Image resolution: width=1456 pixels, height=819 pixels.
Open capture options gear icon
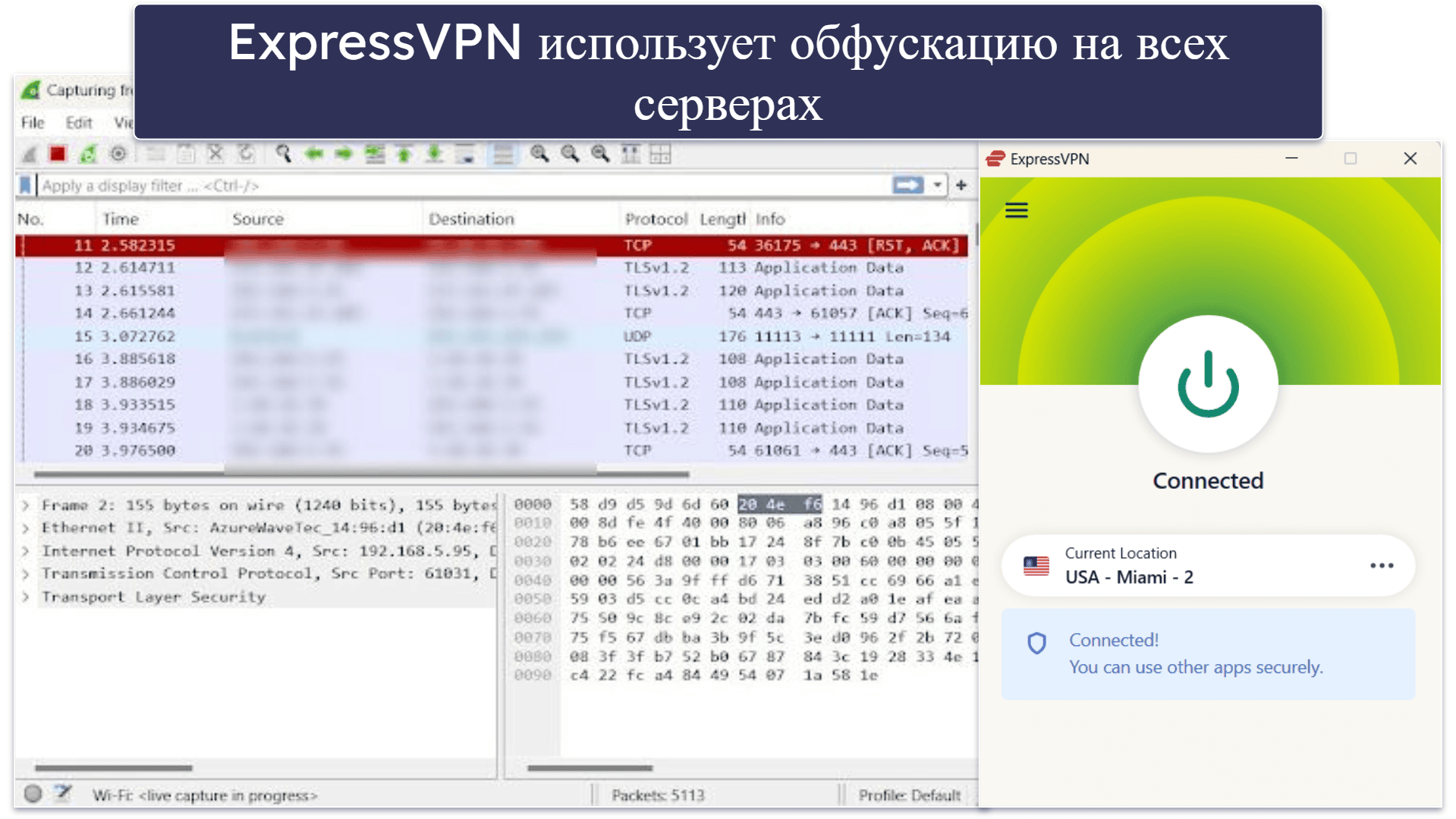pyautogui.click(x=118, y=154)
